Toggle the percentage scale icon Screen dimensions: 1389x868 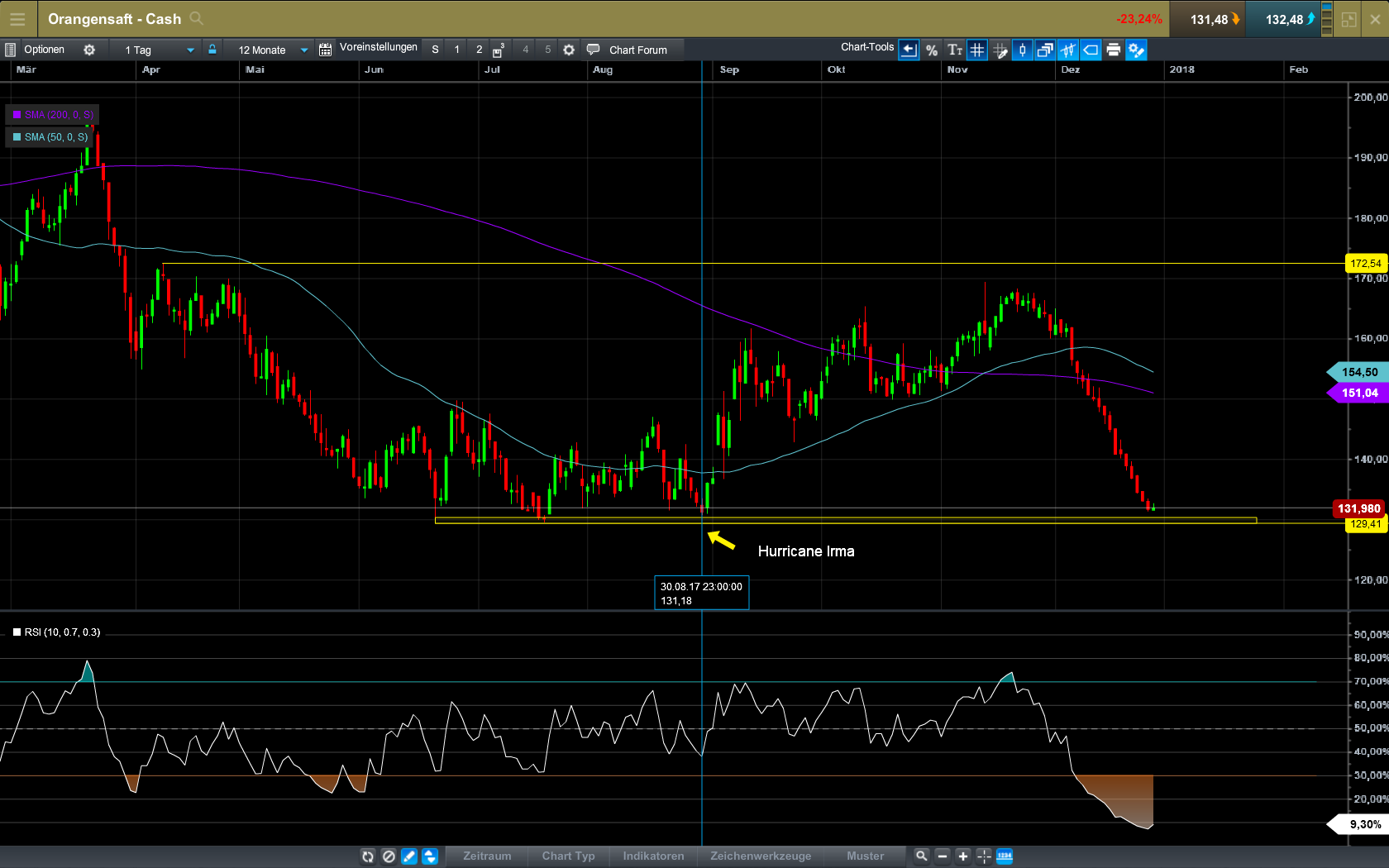932,50
